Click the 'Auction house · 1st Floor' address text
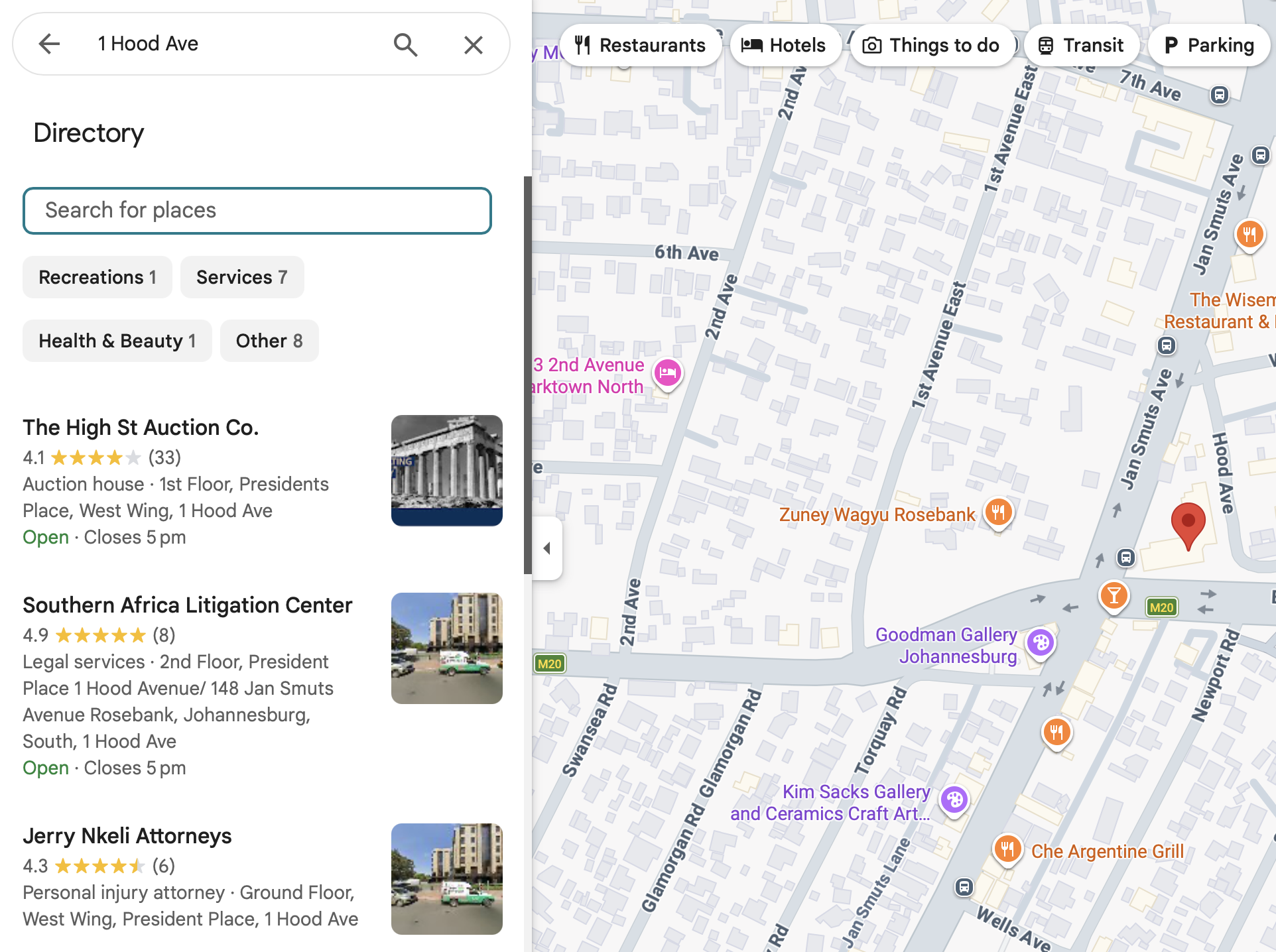The width and height of the screenshot is (1276, 952). click(176, 497)
